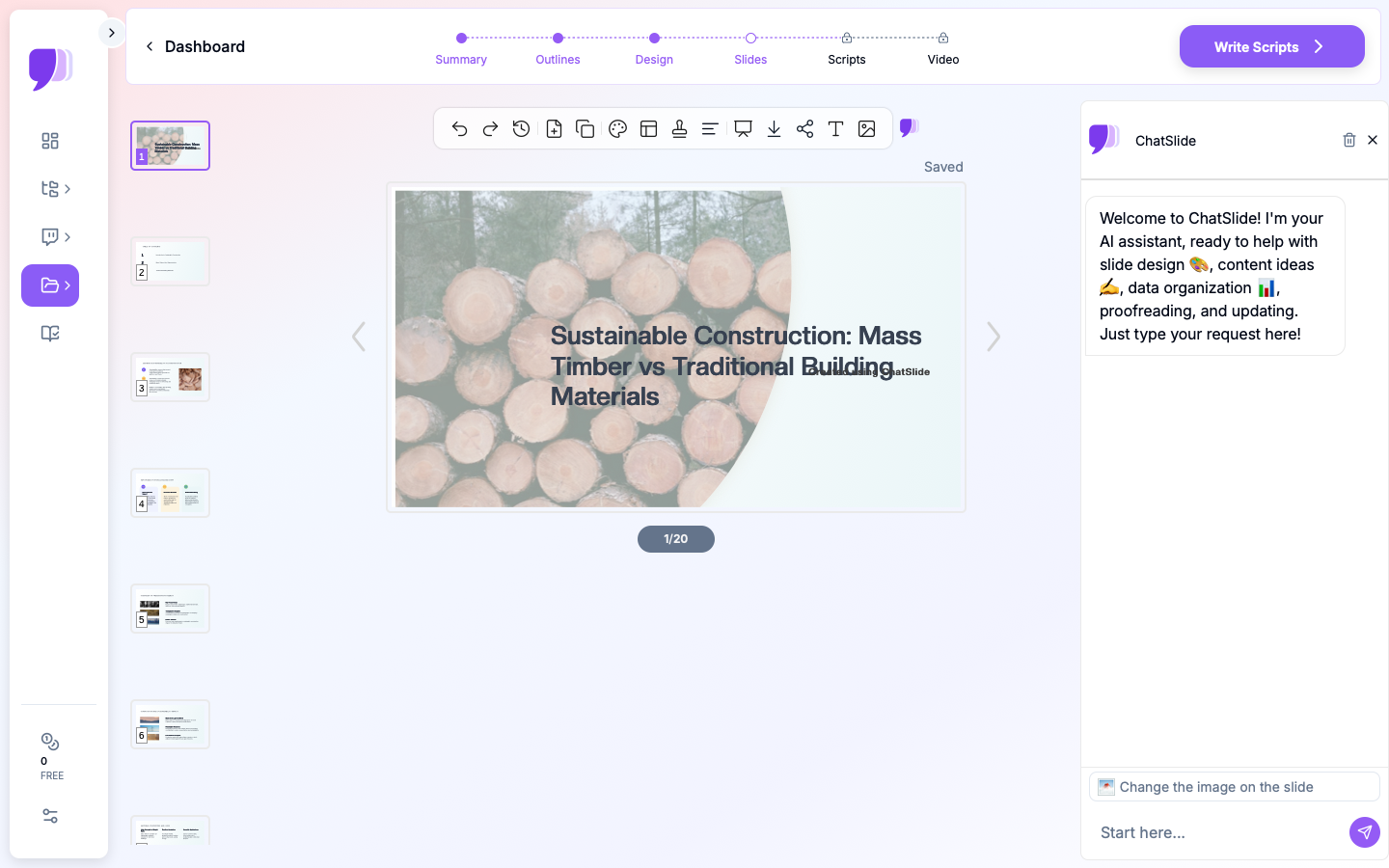Share the slides

tap(804, 129)
